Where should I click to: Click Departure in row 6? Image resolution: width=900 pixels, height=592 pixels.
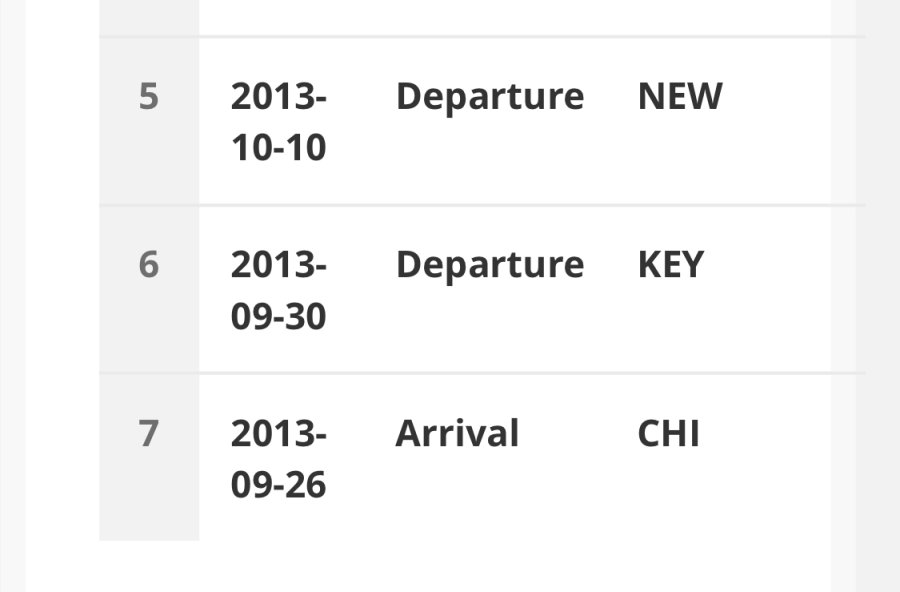(x=490, y=265)
